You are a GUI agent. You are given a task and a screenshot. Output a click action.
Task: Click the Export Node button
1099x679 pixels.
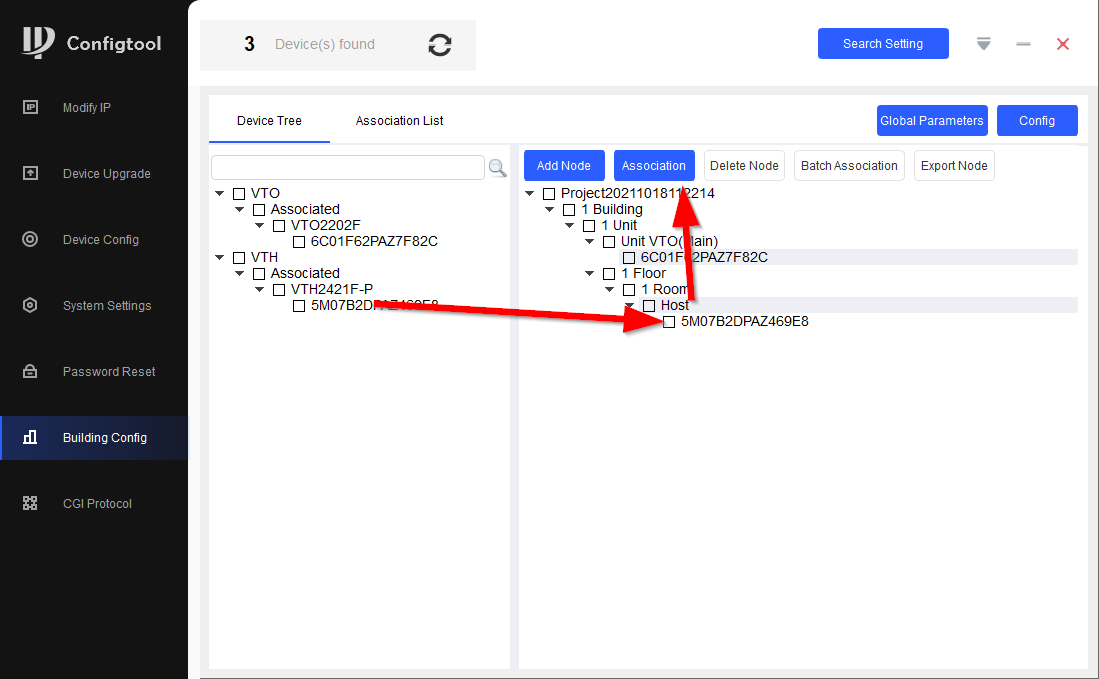954,165
